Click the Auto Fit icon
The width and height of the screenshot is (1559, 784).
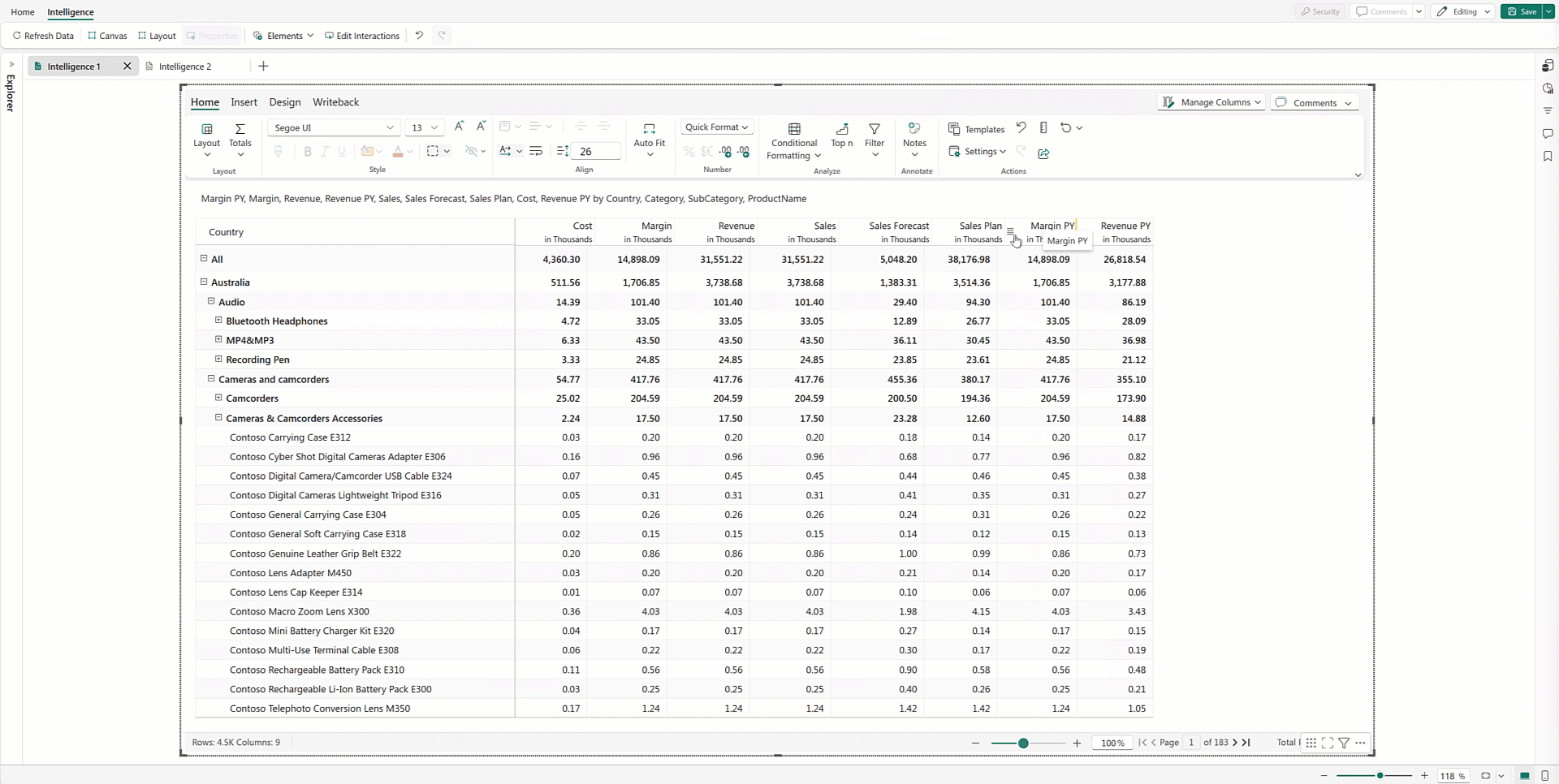649,129
